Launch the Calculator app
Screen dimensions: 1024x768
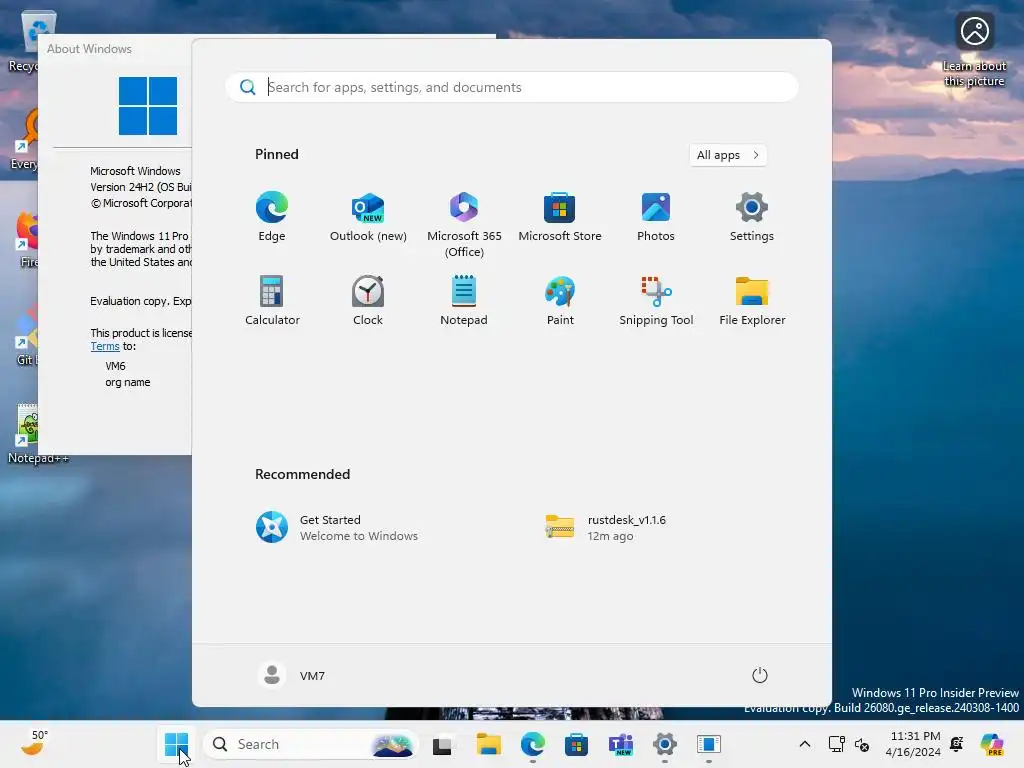pyautogui.click(x=272, y=300)
